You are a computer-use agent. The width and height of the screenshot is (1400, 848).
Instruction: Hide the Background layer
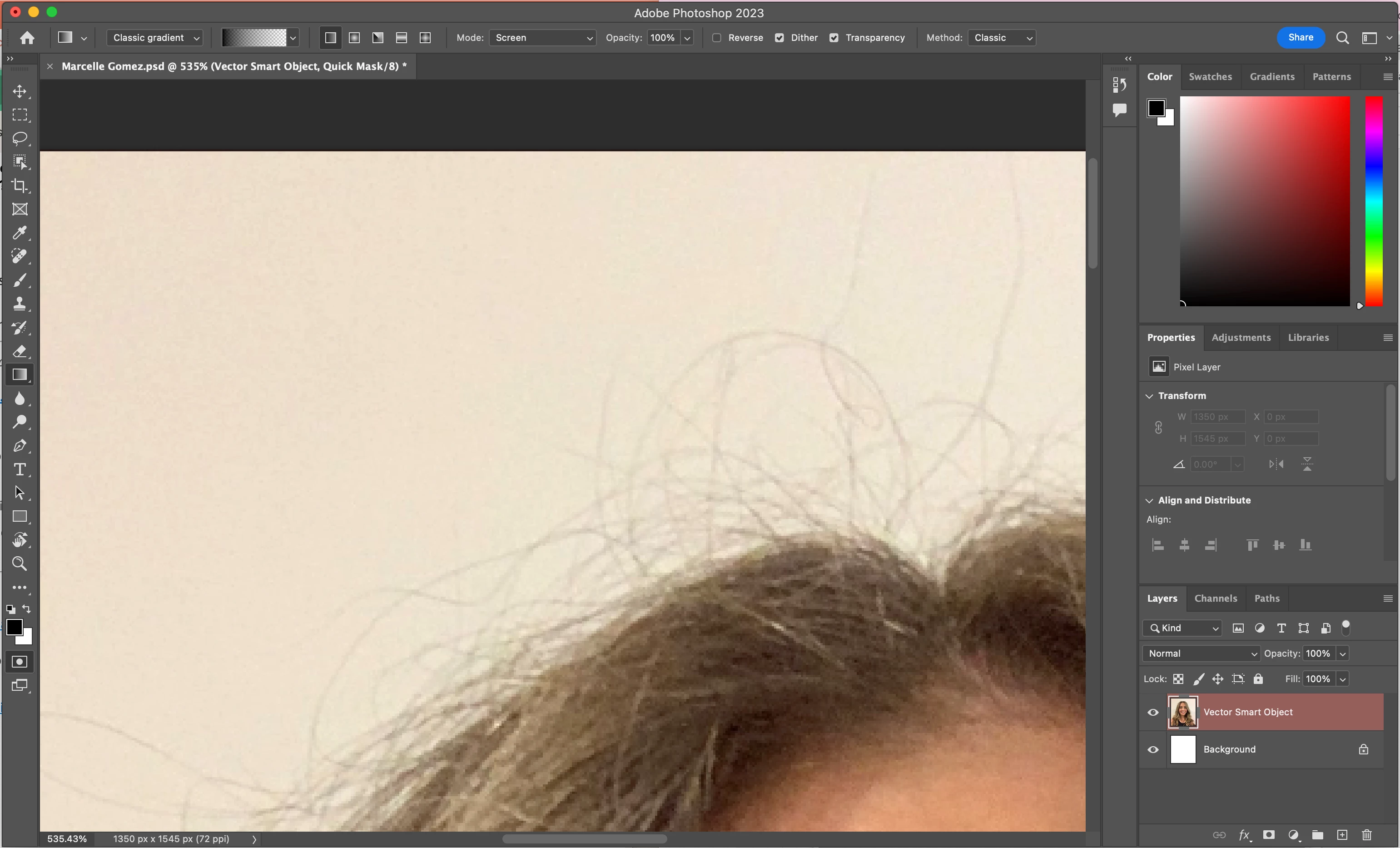[1153, 749]
